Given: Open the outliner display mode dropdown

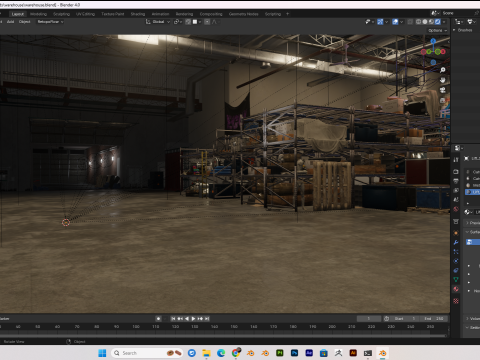Looking at the screenshot, I should pyautogui.click(x=459, y=22).
